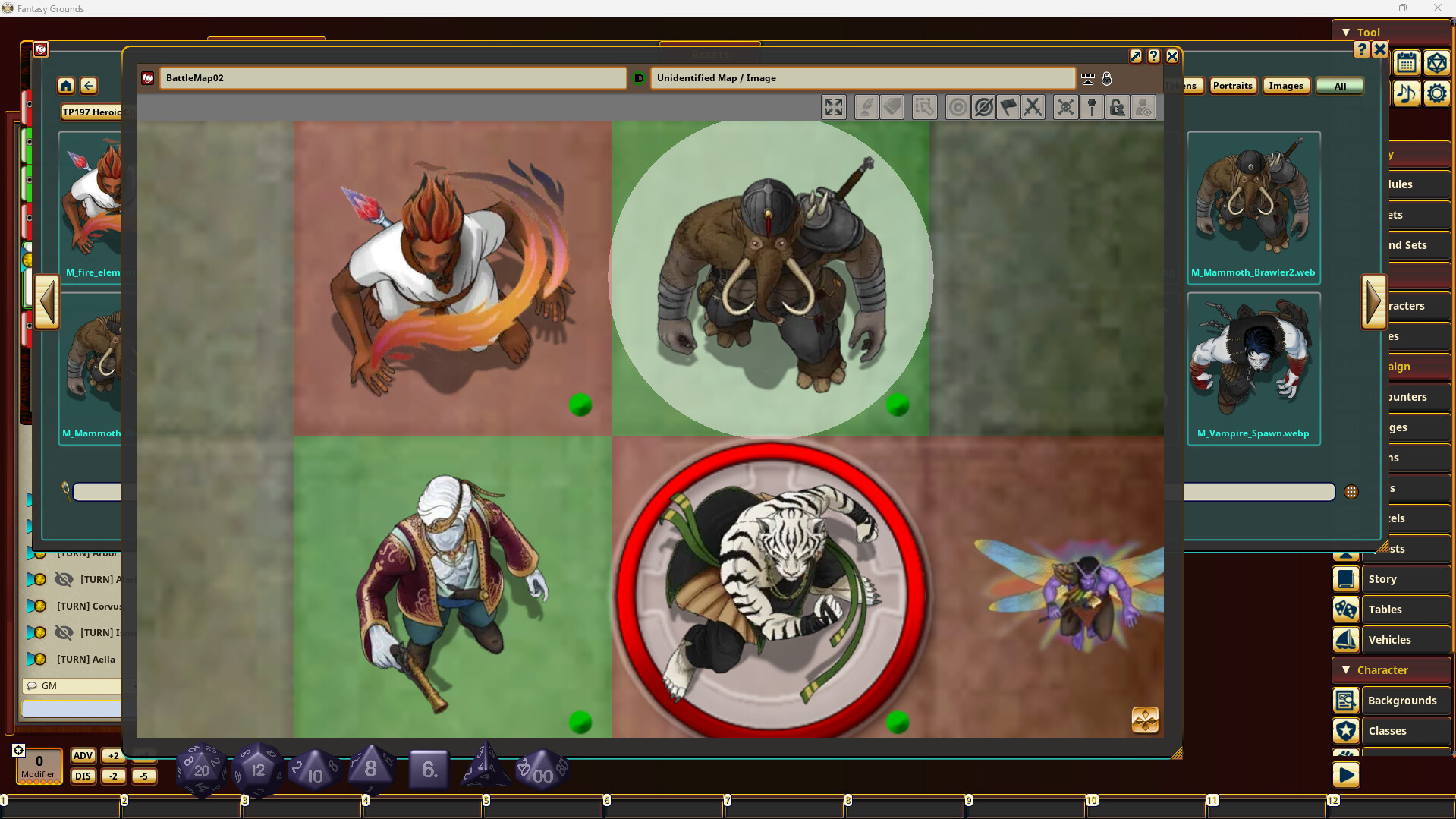Select the M_Mammoth_Brawler2 asset thumbnail
Screen dimensions: 1456x819
click(1253, 207)
